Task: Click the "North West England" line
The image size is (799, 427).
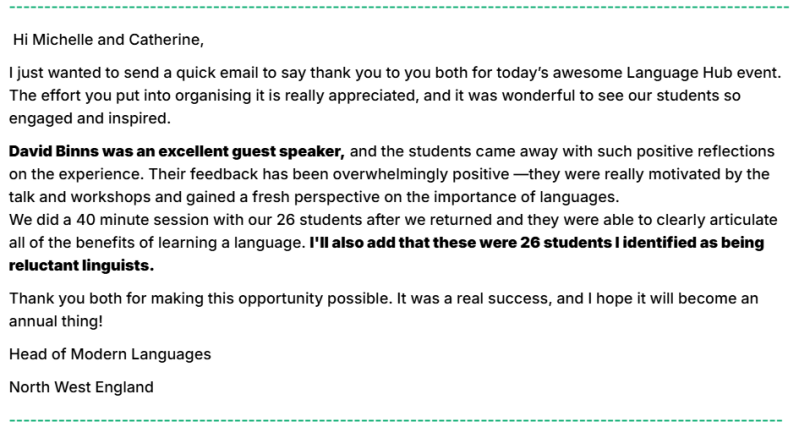Action: click(x=80, y=386)
